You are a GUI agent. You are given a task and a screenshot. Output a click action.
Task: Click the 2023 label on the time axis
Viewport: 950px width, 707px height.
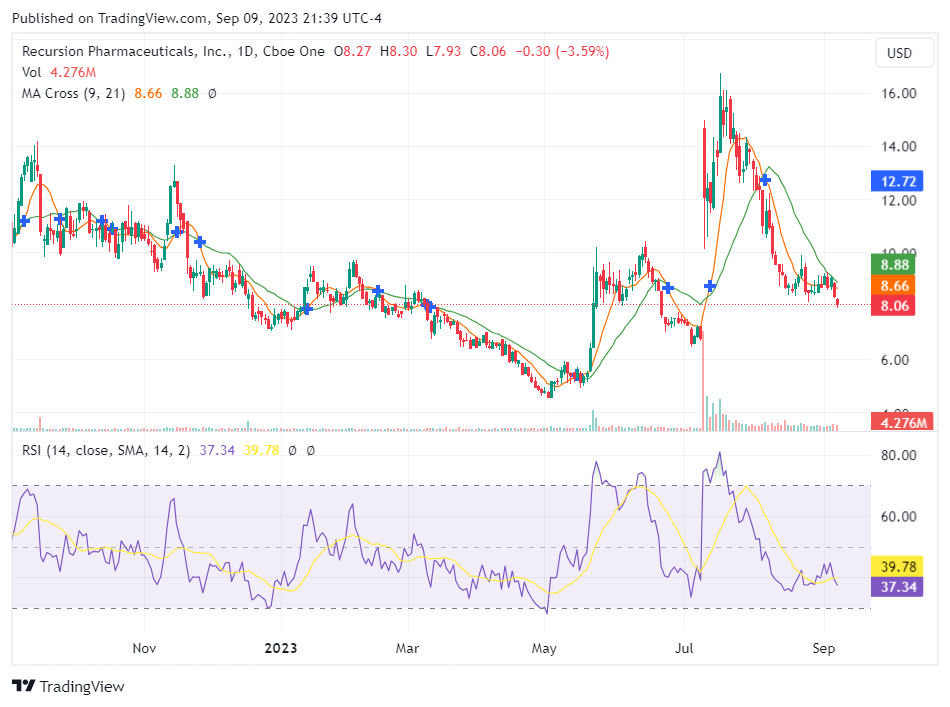281,649
